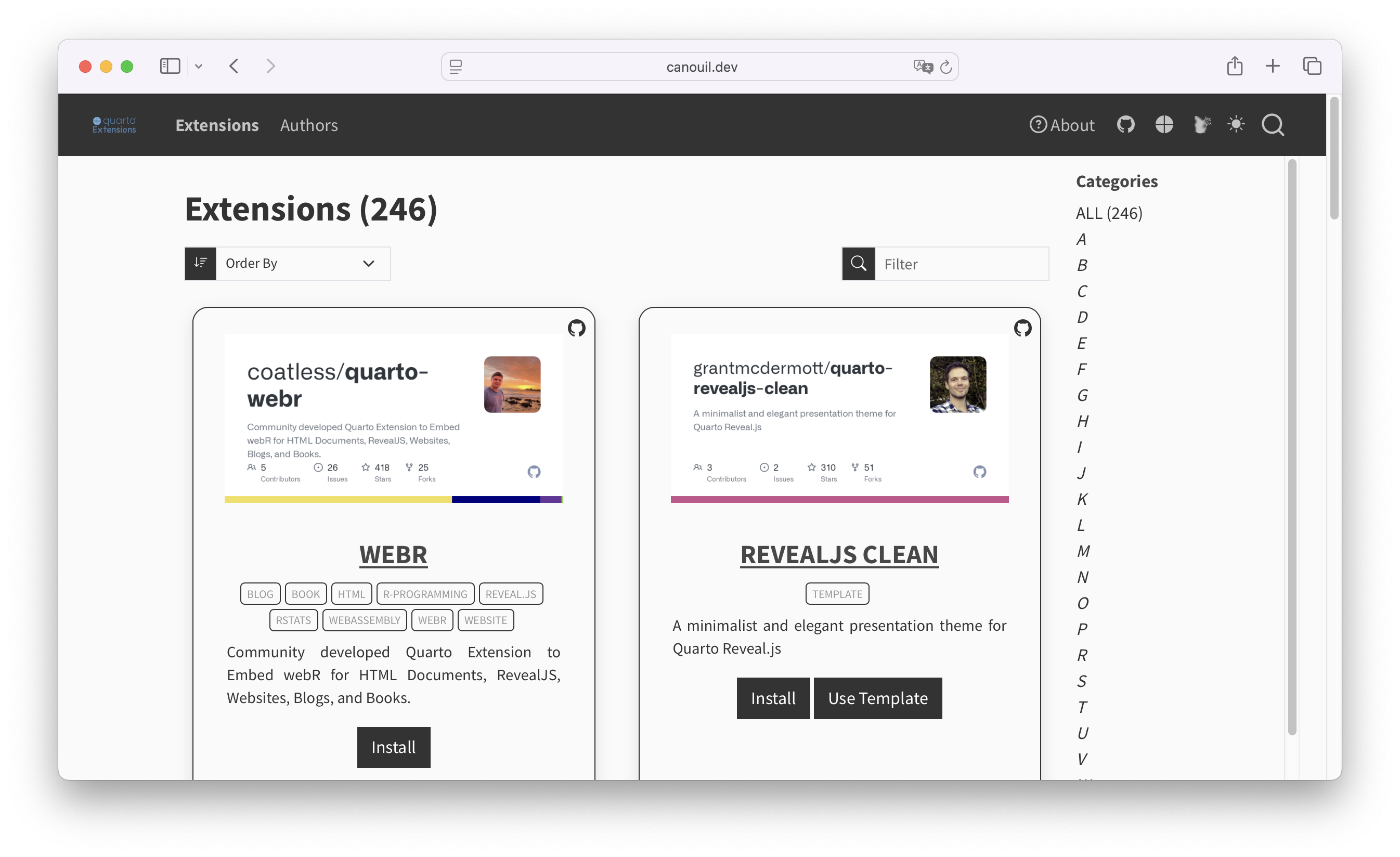Open the GitHub icon in the navbar
The width and height of the screenshot is (1400, 857).
tap(1125, 124)
